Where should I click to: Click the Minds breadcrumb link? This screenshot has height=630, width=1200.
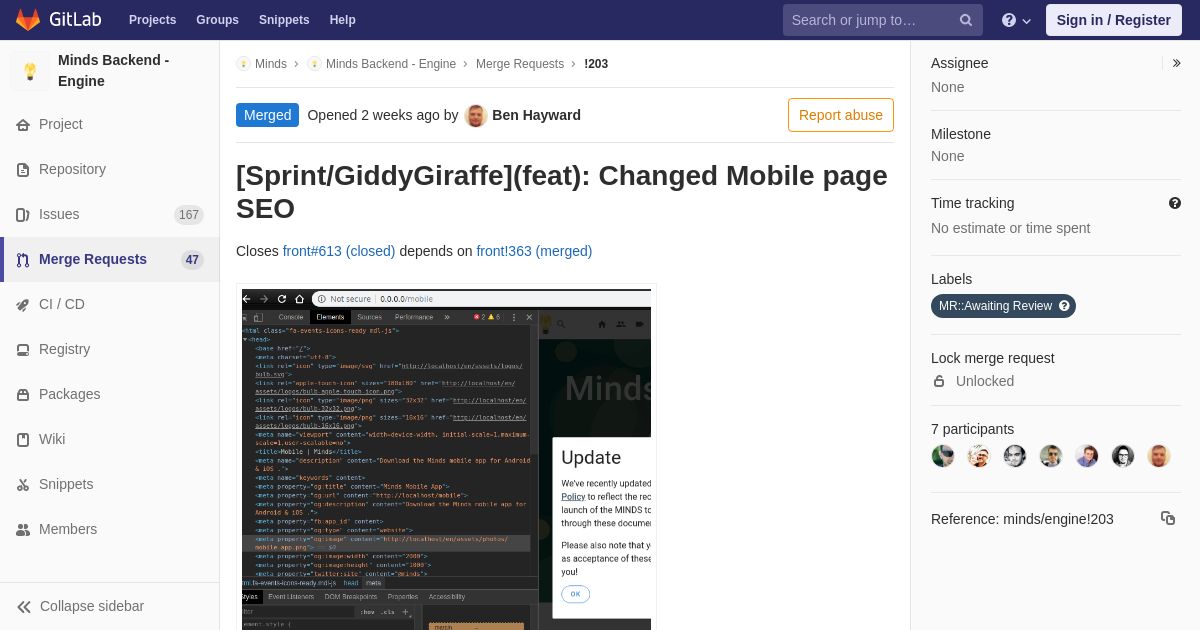[270, 64]
